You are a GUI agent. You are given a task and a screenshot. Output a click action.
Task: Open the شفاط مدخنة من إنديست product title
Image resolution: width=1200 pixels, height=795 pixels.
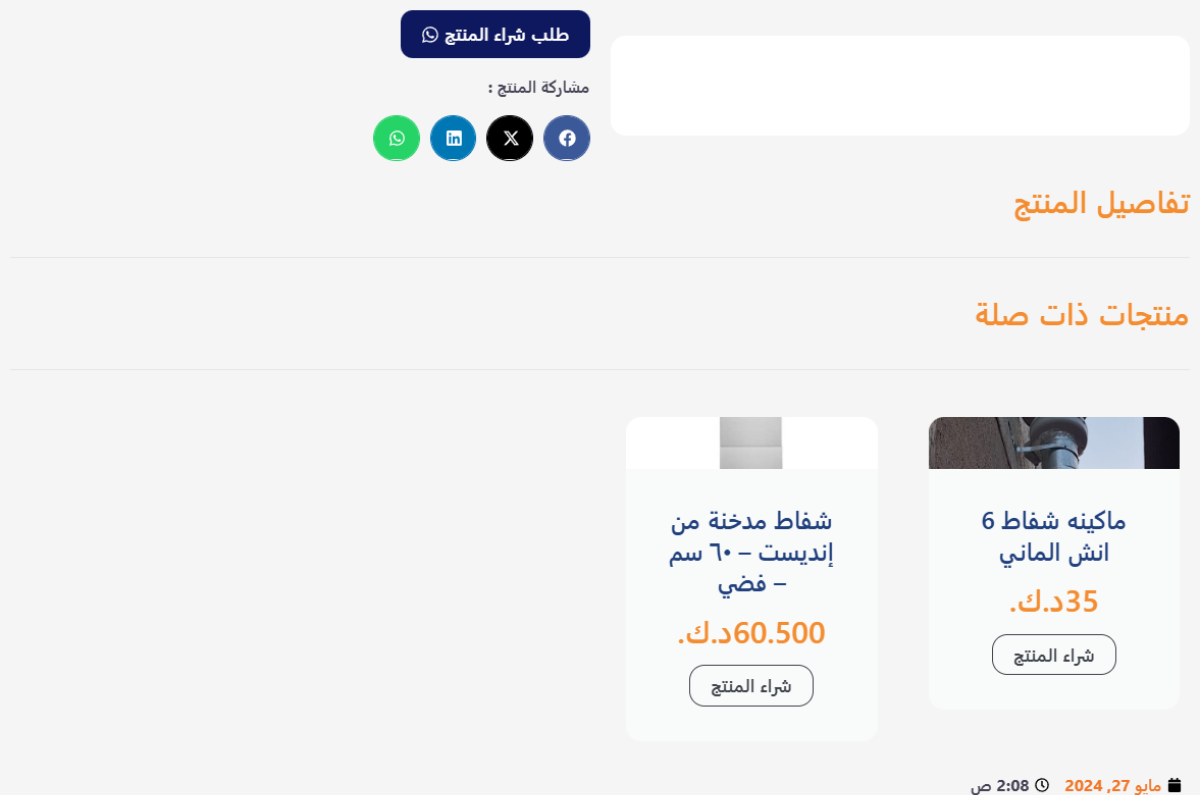pyautogui.click(x=751, y=551)
